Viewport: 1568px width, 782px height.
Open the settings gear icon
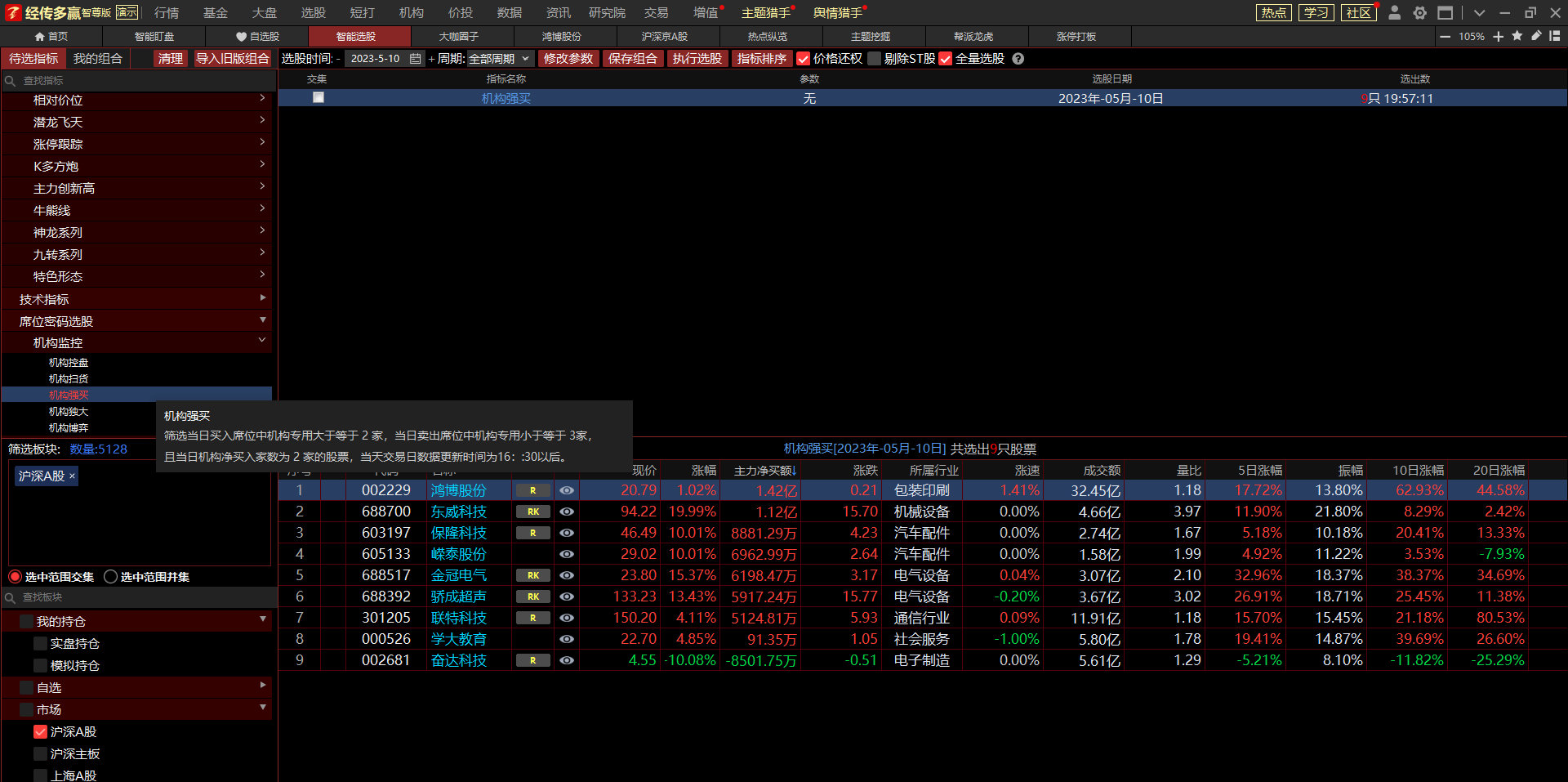(x=1420, y=12)
